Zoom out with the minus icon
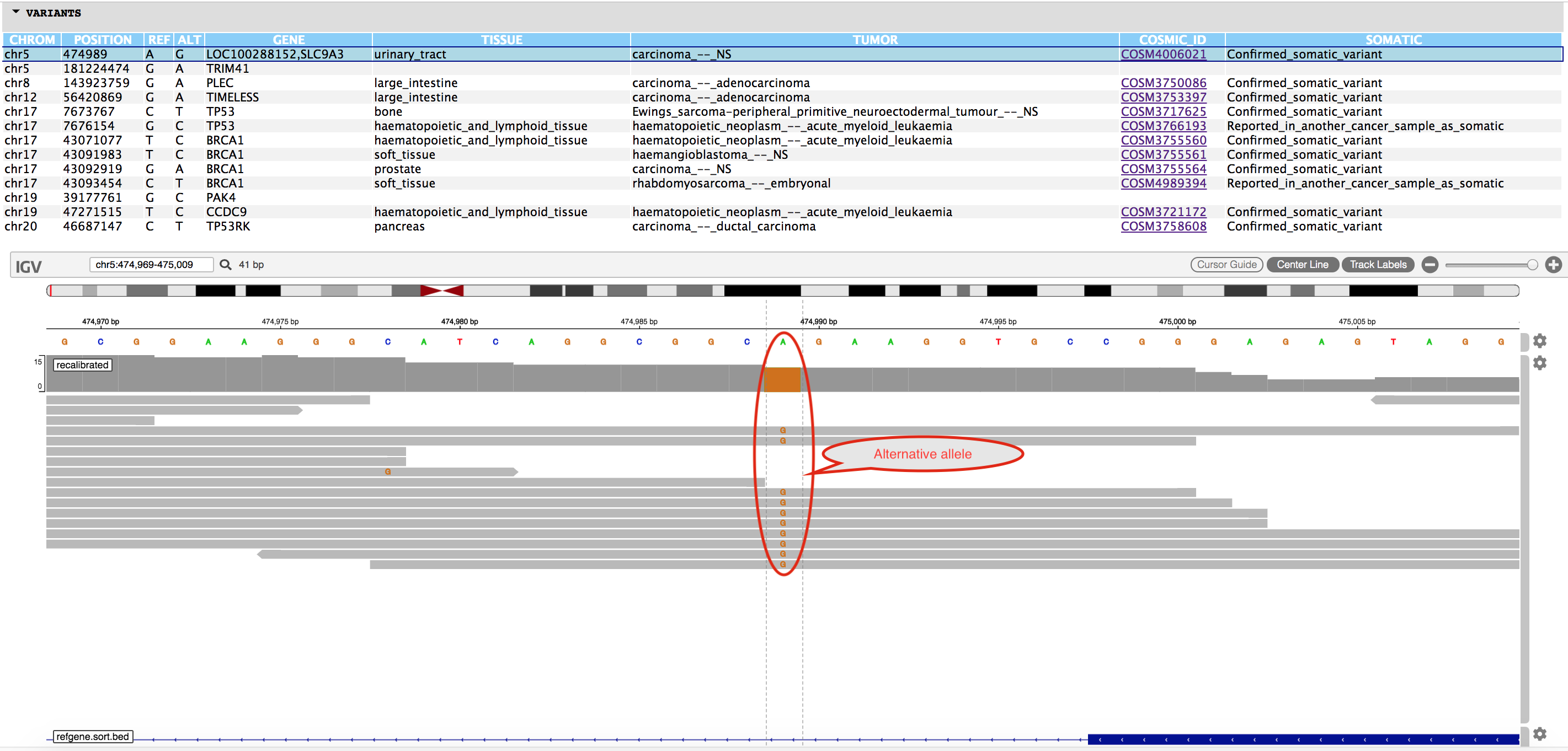Viewport: 1568px width, 751px height. click(x=1430, y=265)
